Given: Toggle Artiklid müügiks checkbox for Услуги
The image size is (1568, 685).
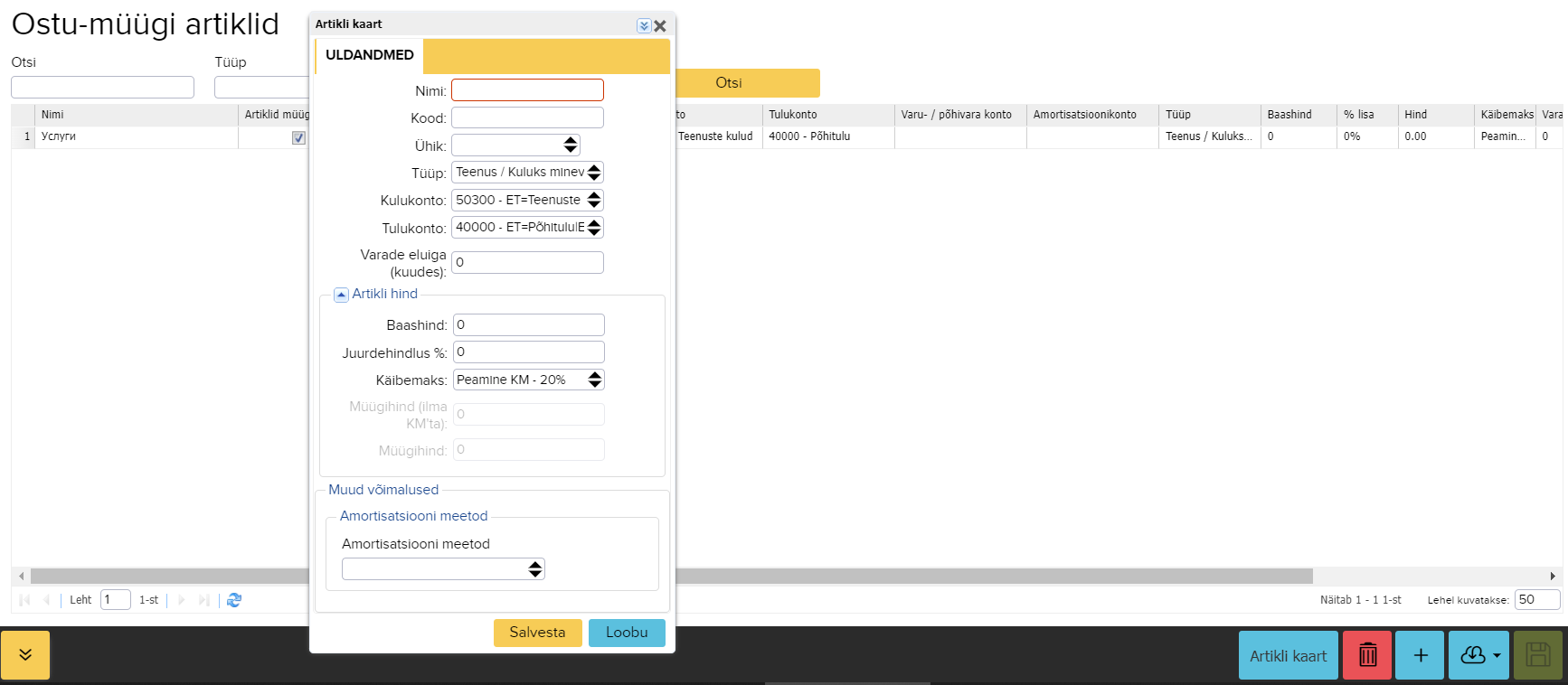Looking at the screenshot, I should pos(298,137).
